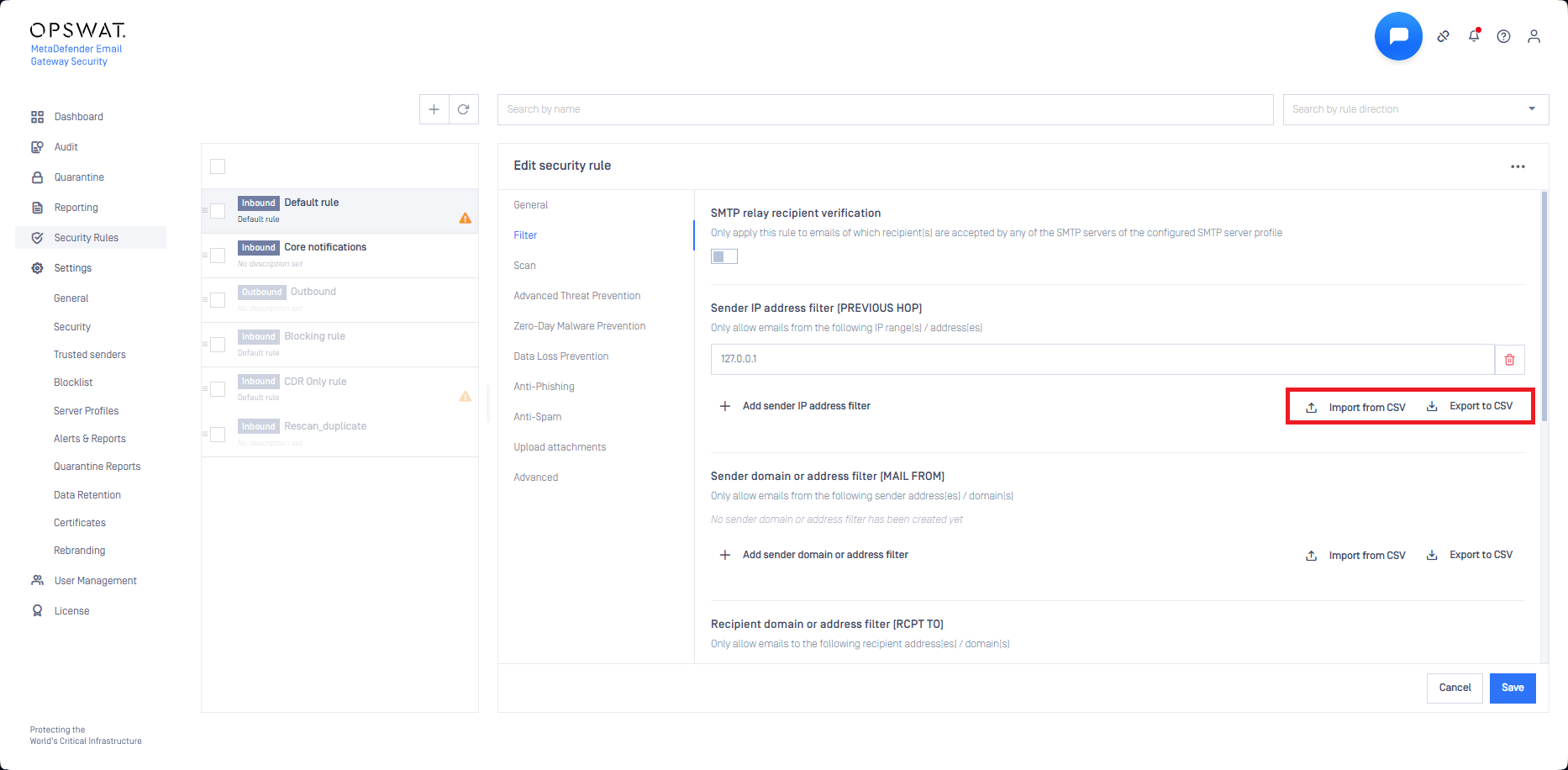Open the Search by rule direction dropdown
This screenshot has width=1568, height=770.
pyautogui.click(x=1415, y=109)
